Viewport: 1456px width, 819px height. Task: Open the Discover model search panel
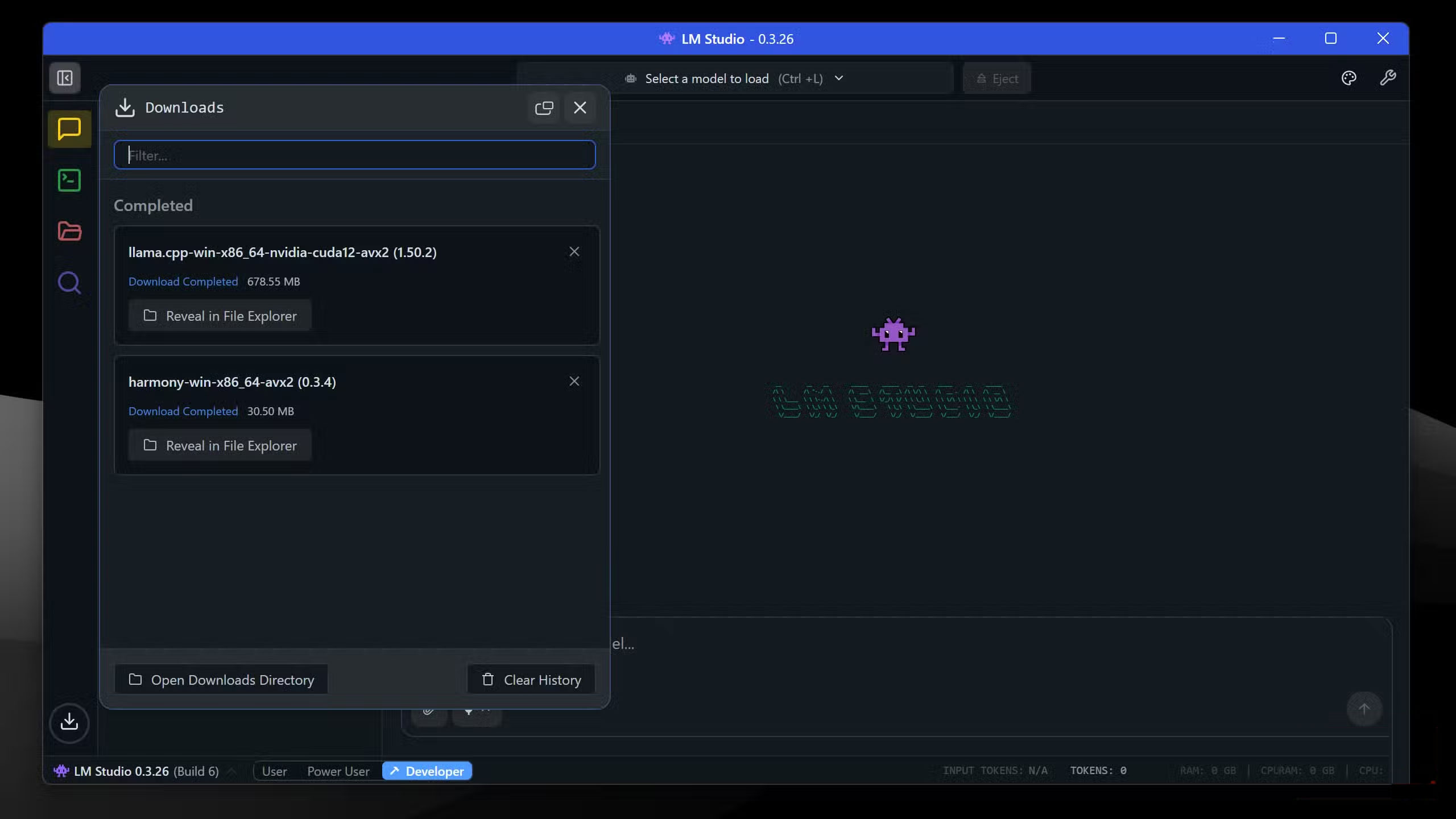[x=69, y=283]
